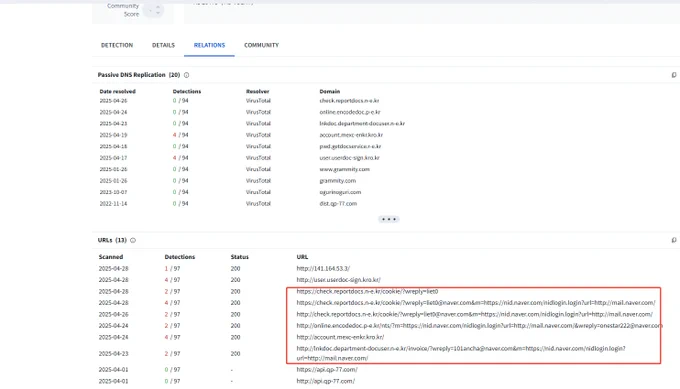Click the 4 / 94 detection for user.userdoc-sign.kro.kr
Viewport: 680px width, 389px height.
[180, 158]
